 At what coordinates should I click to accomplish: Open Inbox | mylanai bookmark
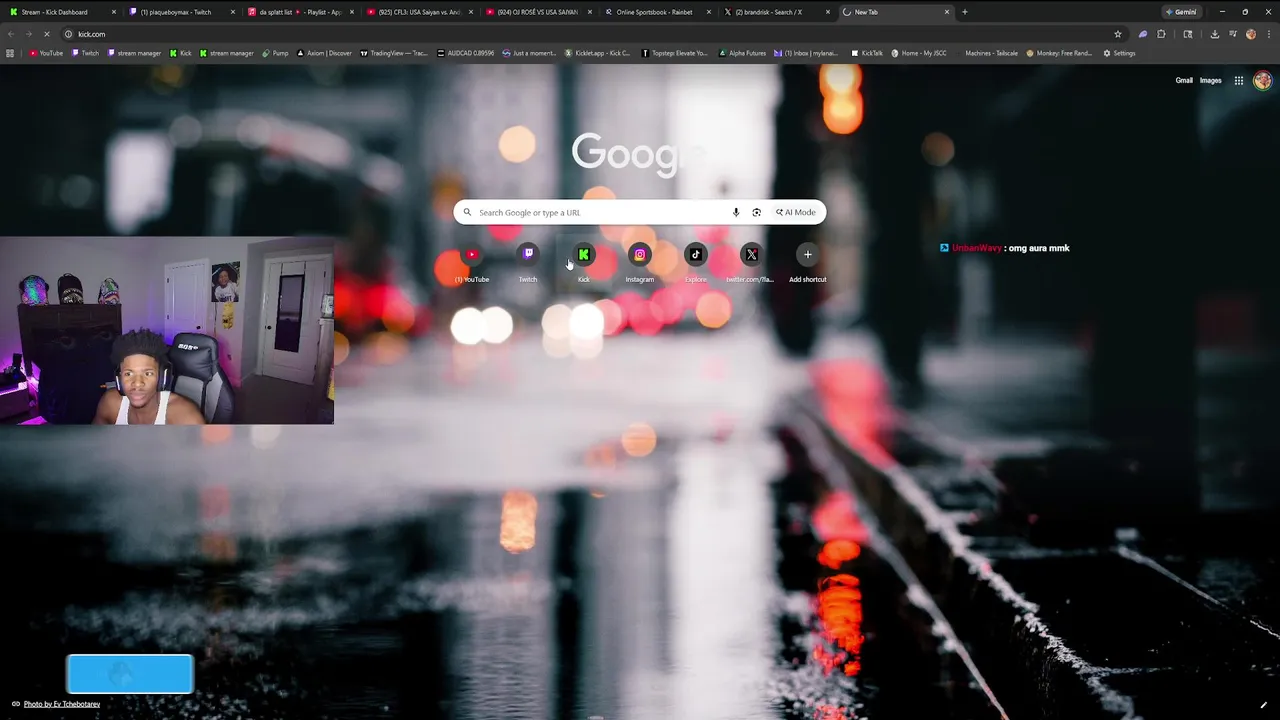[807, 53]
